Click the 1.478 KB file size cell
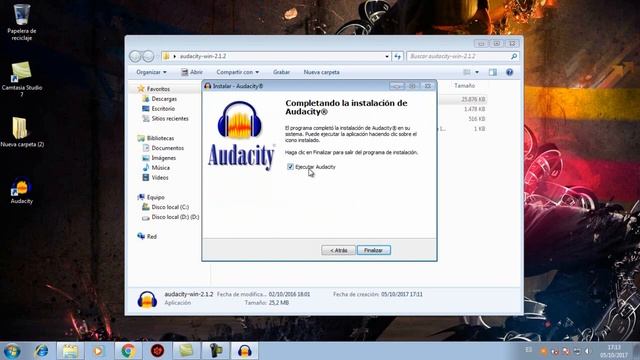The height and width of the screenshot is (360, 640). [474, 109]
